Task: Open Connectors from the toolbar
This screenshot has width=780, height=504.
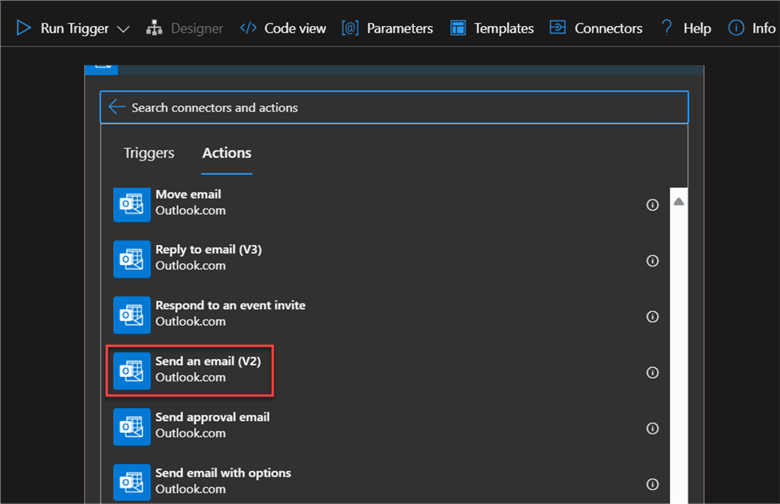Action: coord(596,28)
